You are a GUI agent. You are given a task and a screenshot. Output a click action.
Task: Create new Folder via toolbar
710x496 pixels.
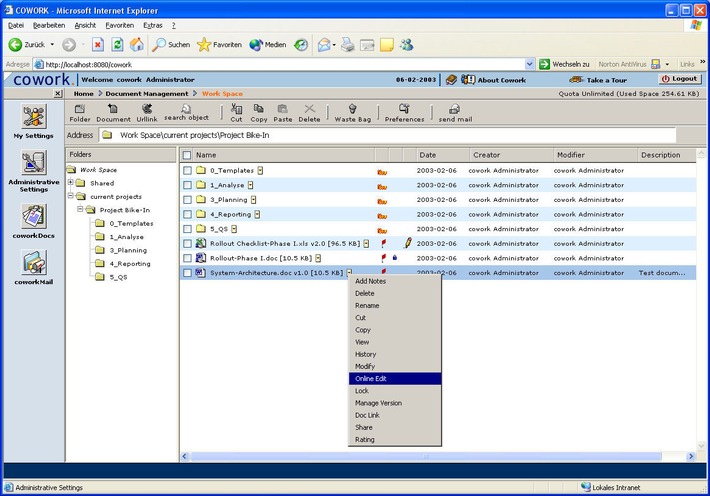point(80,113)
